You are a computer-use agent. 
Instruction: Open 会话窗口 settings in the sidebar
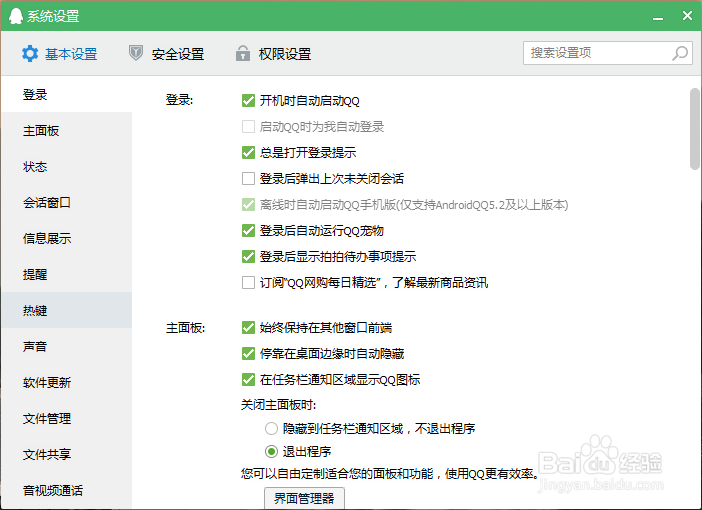click(67, 202)
